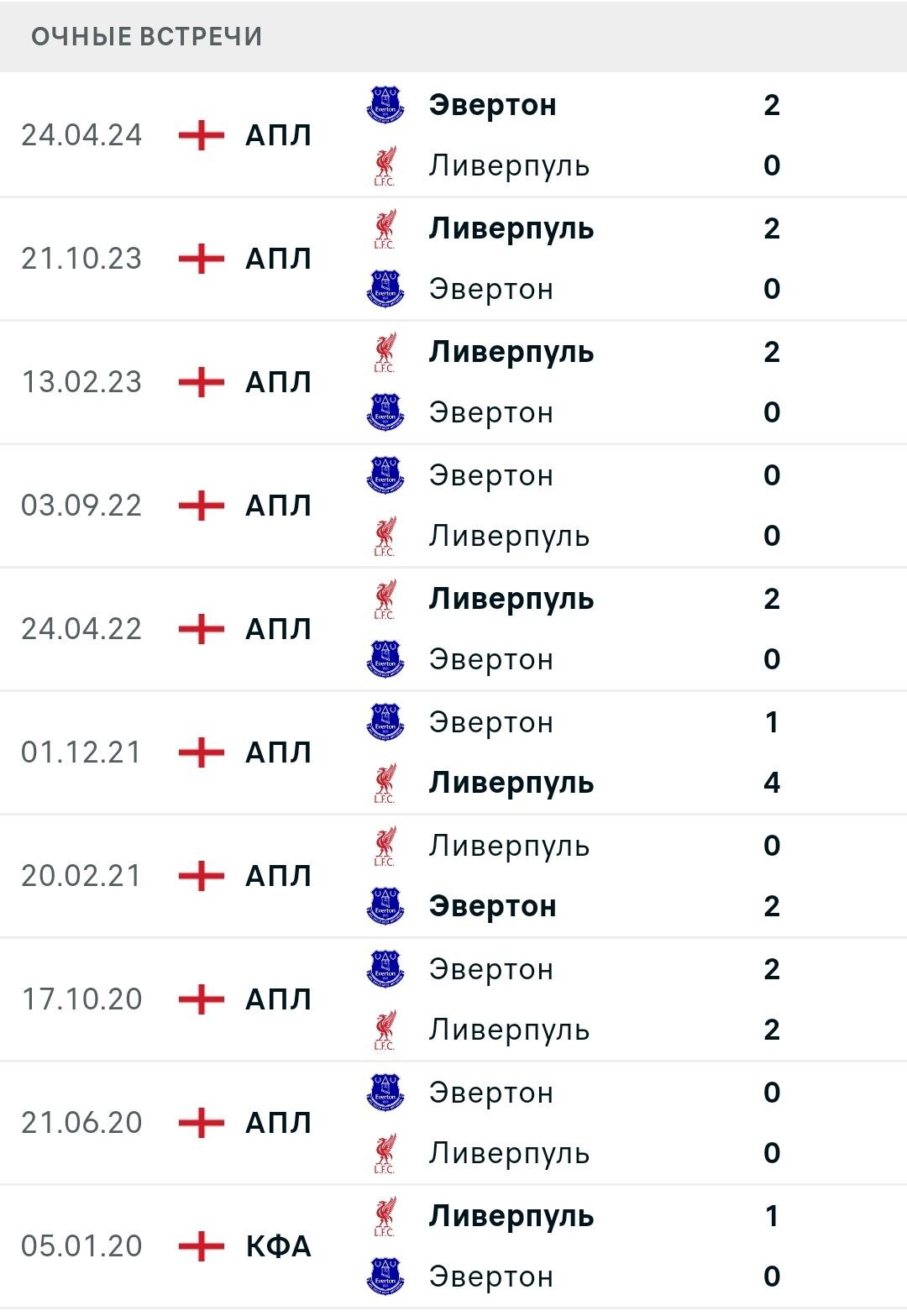Tap Everton crest in 03.09.22 match
The width and height of the screenshot is (907, 1316).
(x=385, y=475)
